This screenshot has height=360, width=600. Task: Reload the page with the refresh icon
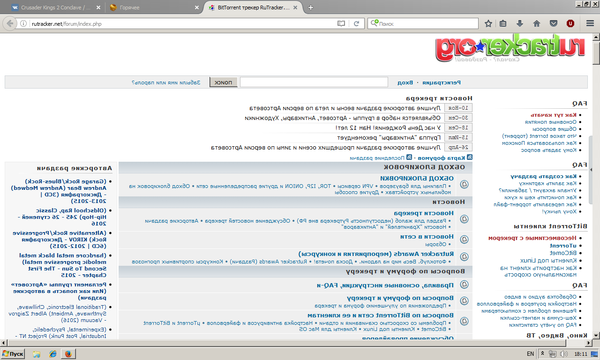356,23
